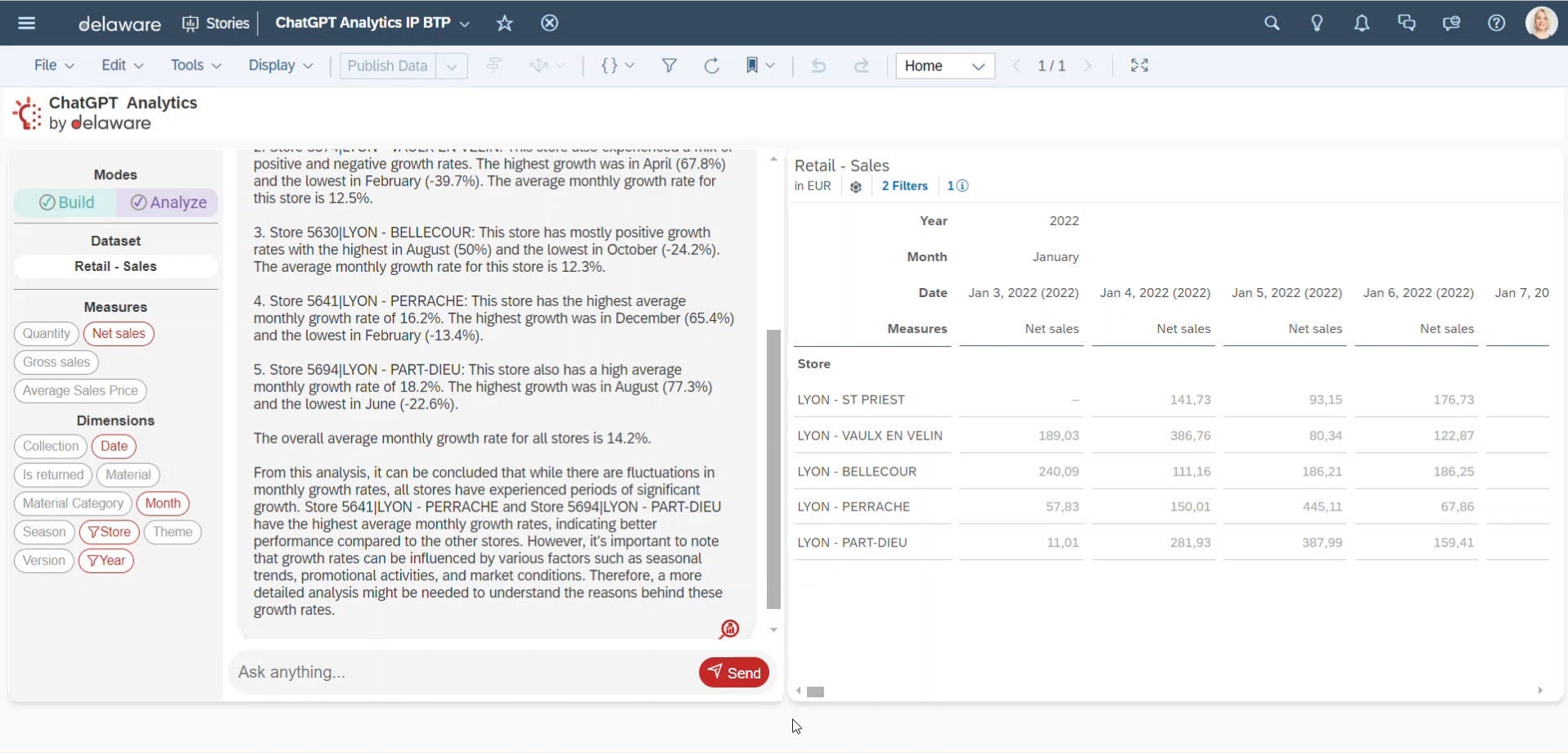This screenshot has height=753, width=1568.
Task: Open the notifications bell
Action: coord(1361,23)
